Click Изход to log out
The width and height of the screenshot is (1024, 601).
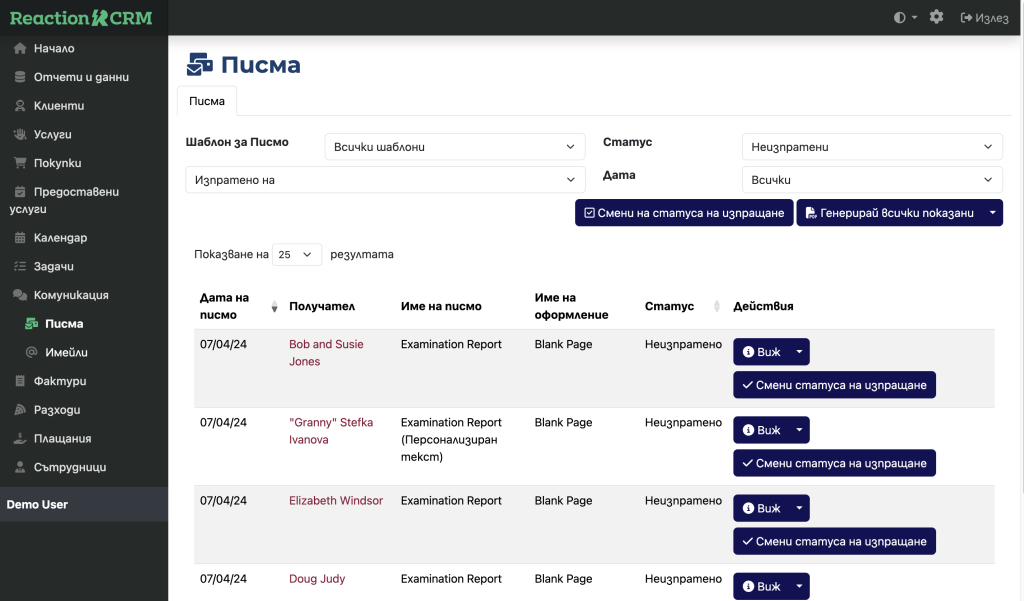click(984, 18)
